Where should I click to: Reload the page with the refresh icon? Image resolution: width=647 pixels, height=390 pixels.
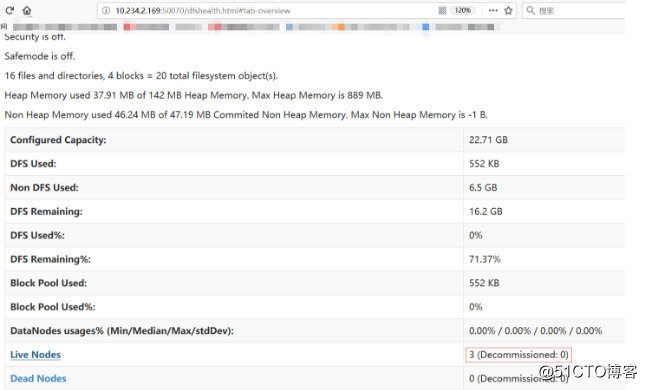[x=9, y=10]
